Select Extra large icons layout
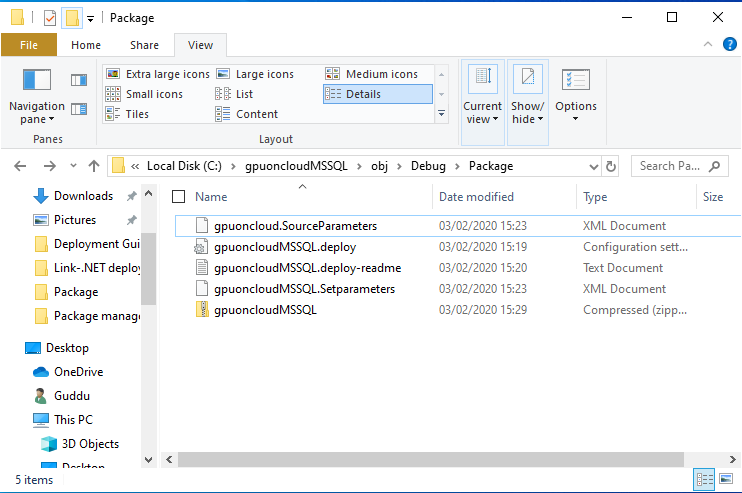The height and width of the screenshot is (493, 742). coord(158,74)
